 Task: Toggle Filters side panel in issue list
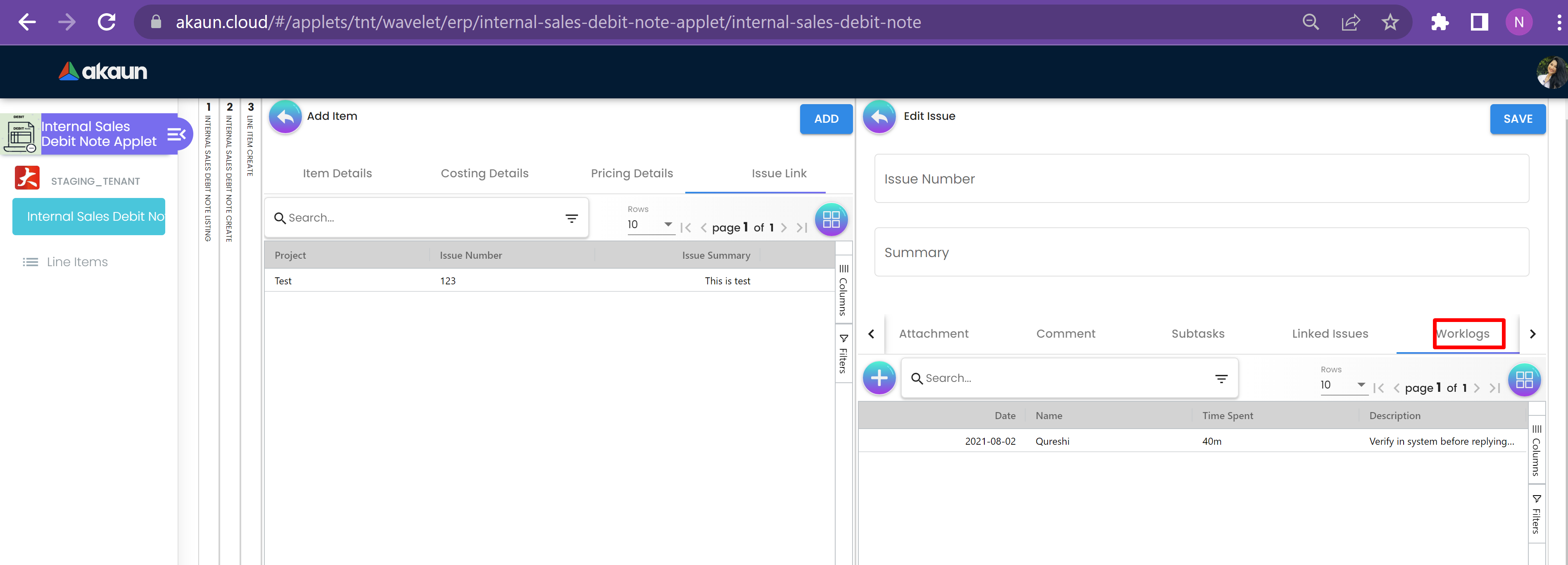tap(843, 353)
